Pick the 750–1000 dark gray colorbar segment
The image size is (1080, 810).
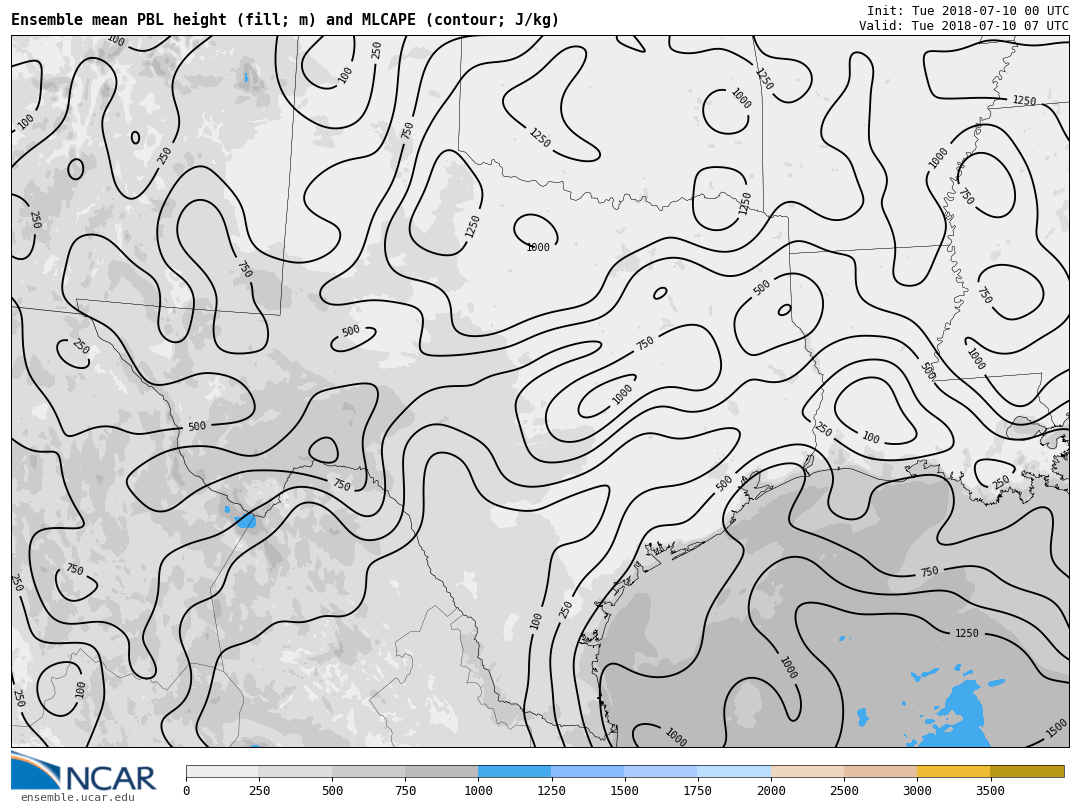[442, 771]
